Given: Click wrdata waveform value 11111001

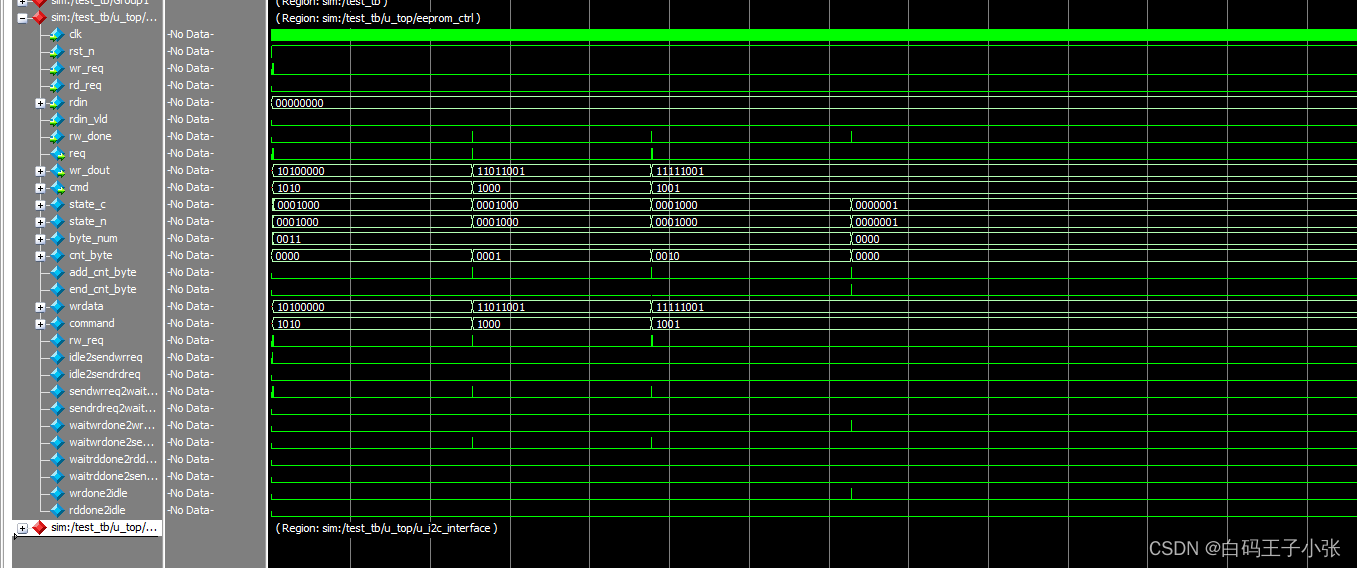Looking at the screenshot, I should coord(680,307).
